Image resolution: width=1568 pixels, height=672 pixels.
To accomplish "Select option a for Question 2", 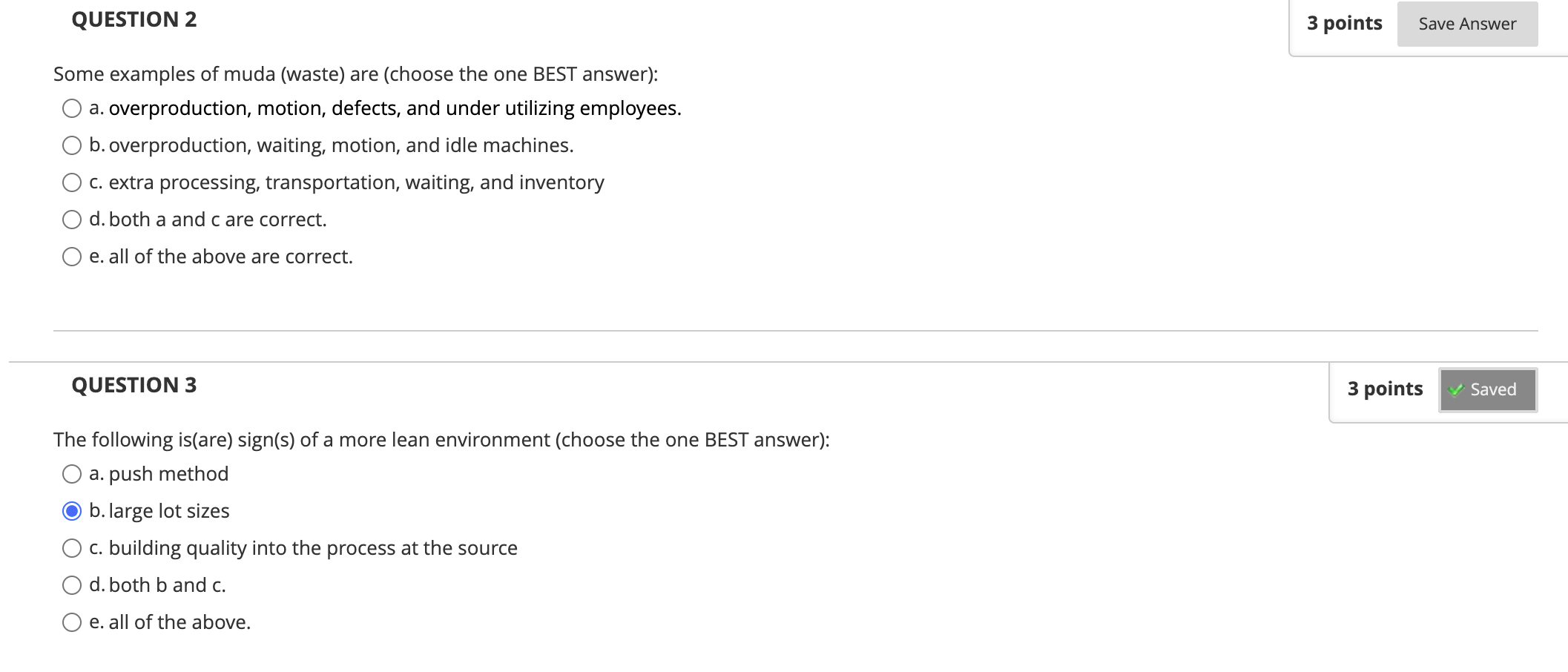I will point(70,108).
